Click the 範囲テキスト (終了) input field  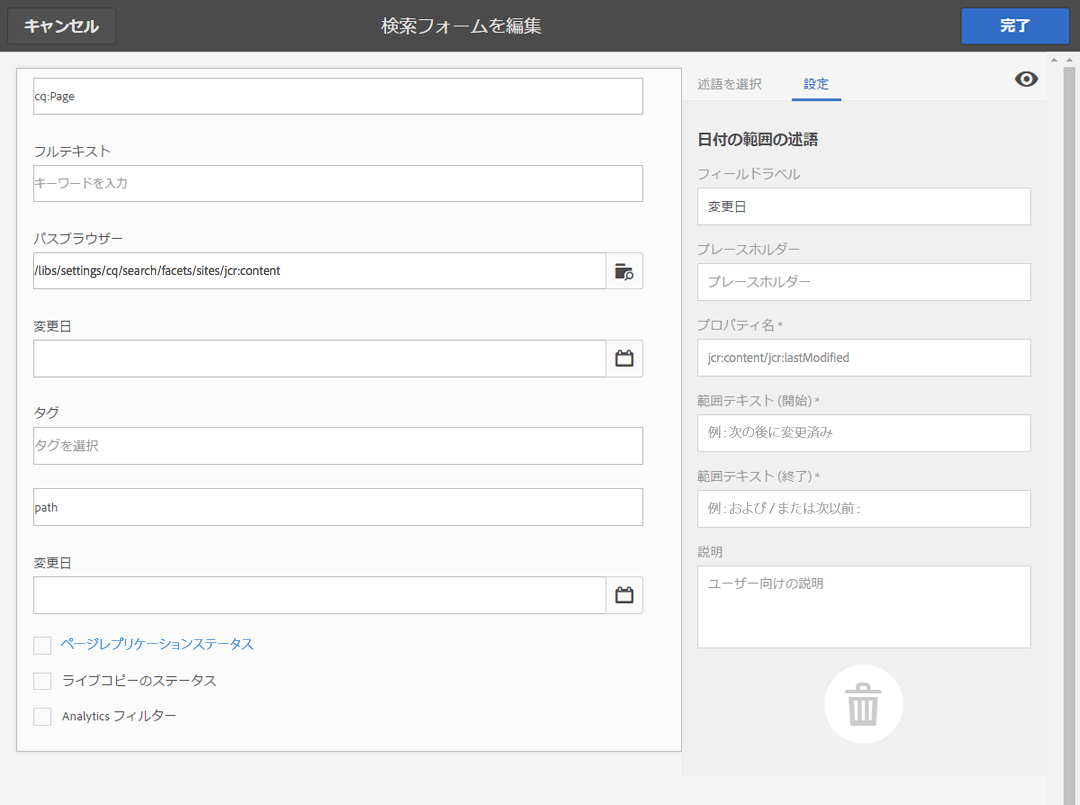(x=864, y=509)
